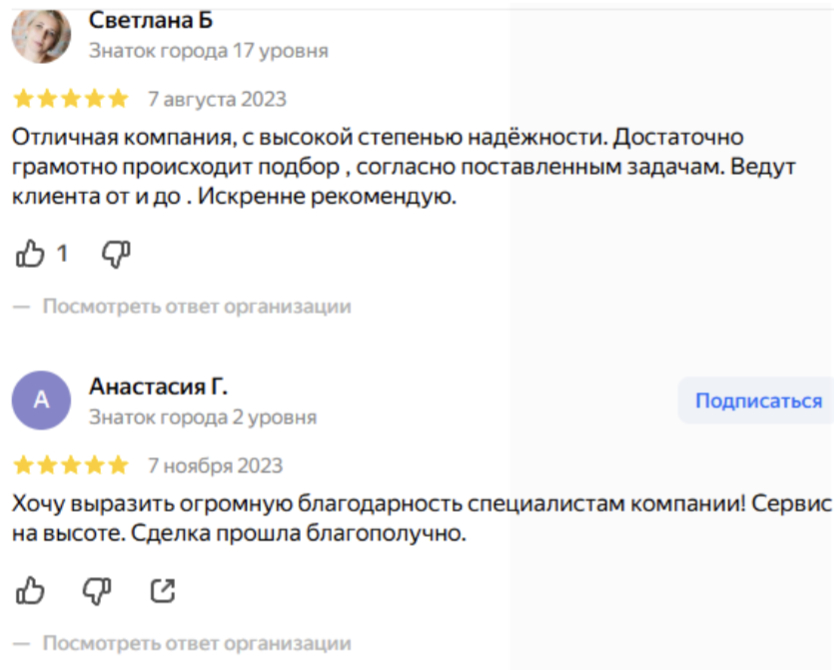
Task: Like Анастасия Г.'s review with thumbs up
Action: (x=31, y=591)
